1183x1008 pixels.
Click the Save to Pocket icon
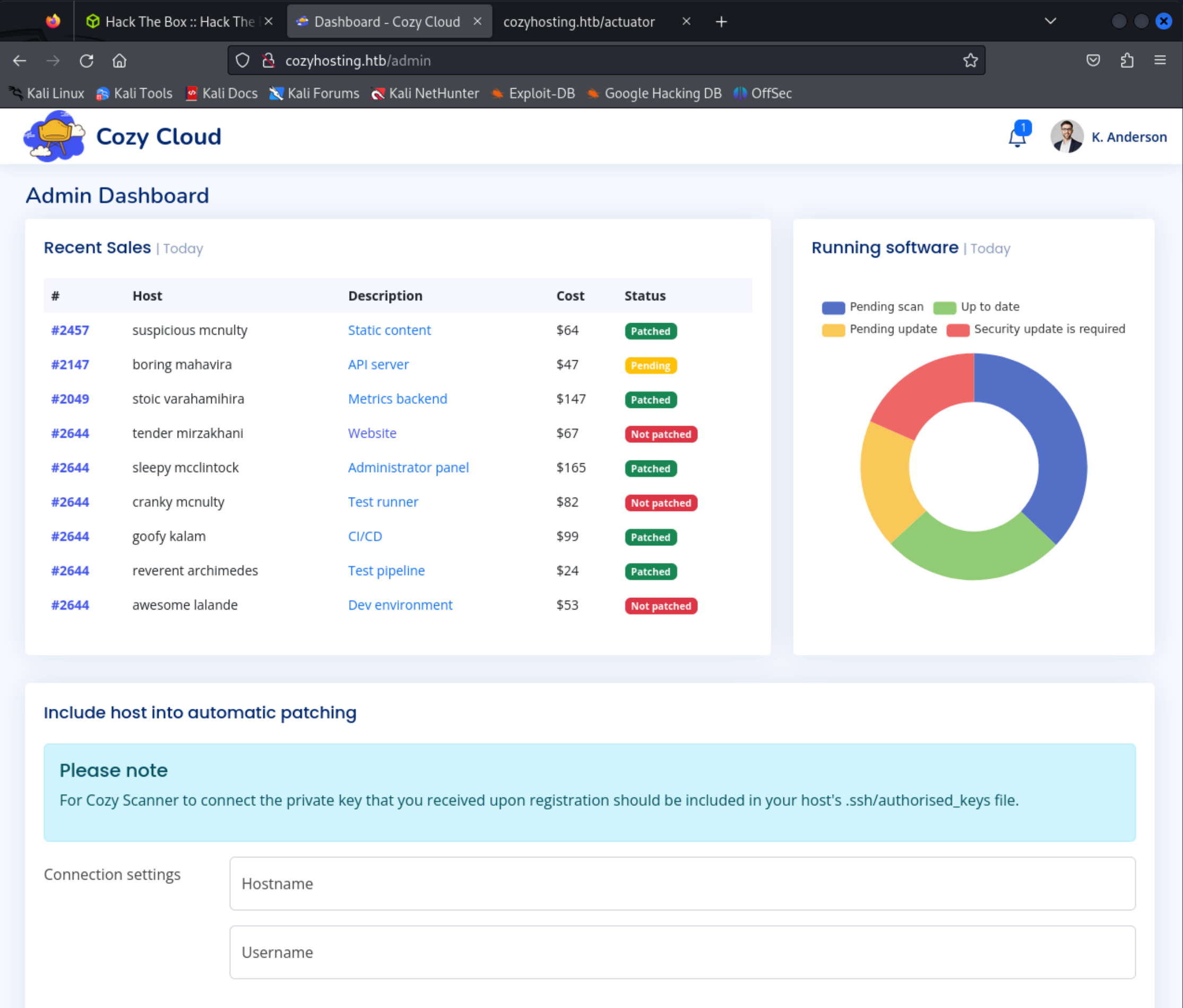click(1093, 60)
